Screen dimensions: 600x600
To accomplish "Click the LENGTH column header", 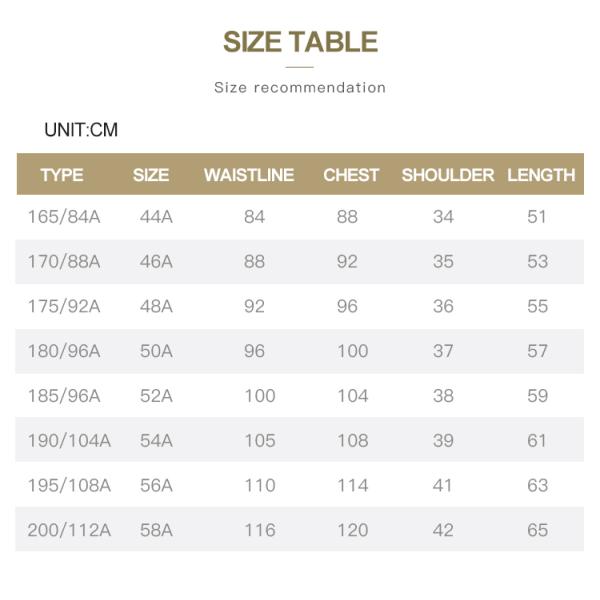I will pos(541,175).
